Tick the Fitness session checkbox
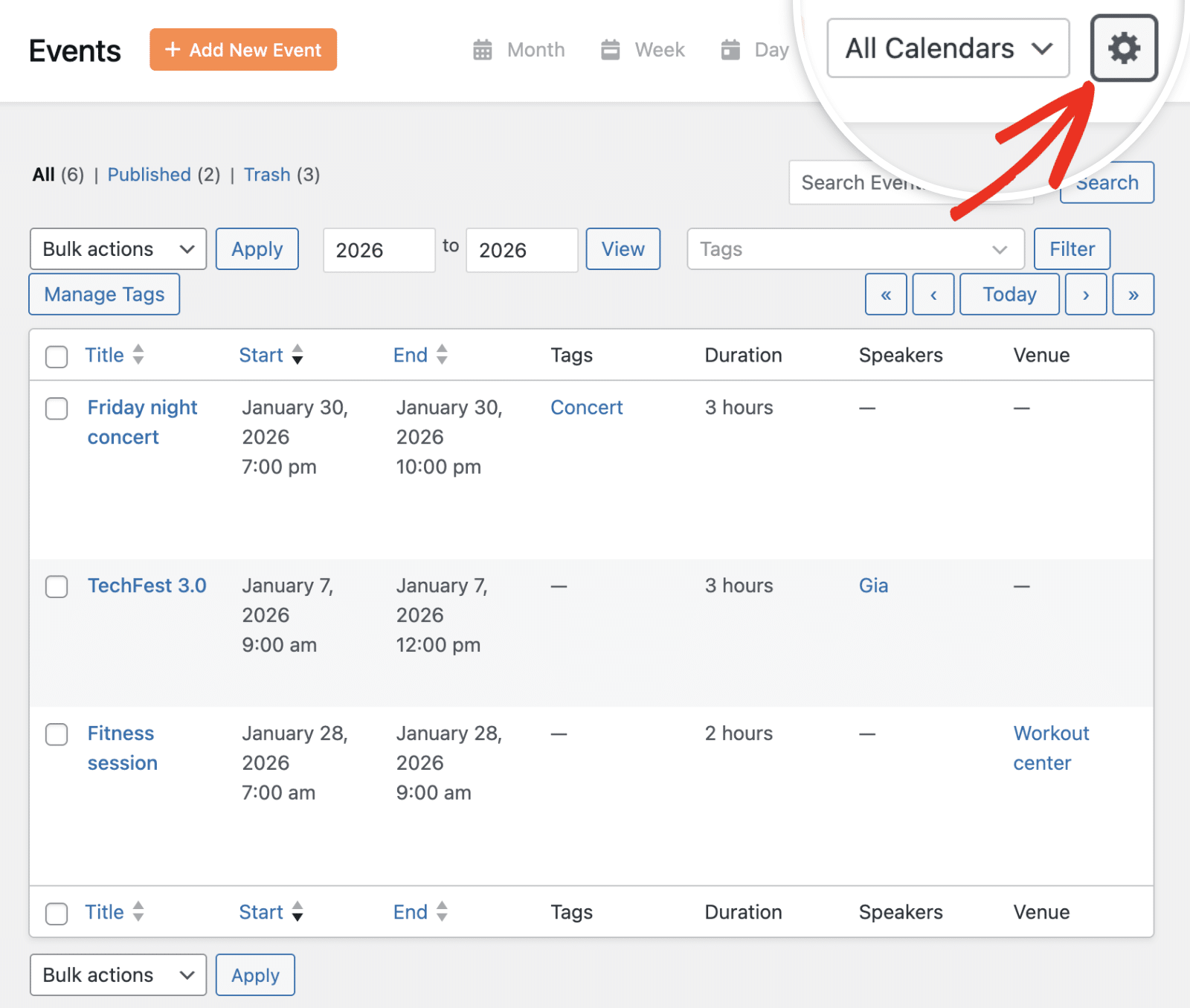 [x=57, y=734]
